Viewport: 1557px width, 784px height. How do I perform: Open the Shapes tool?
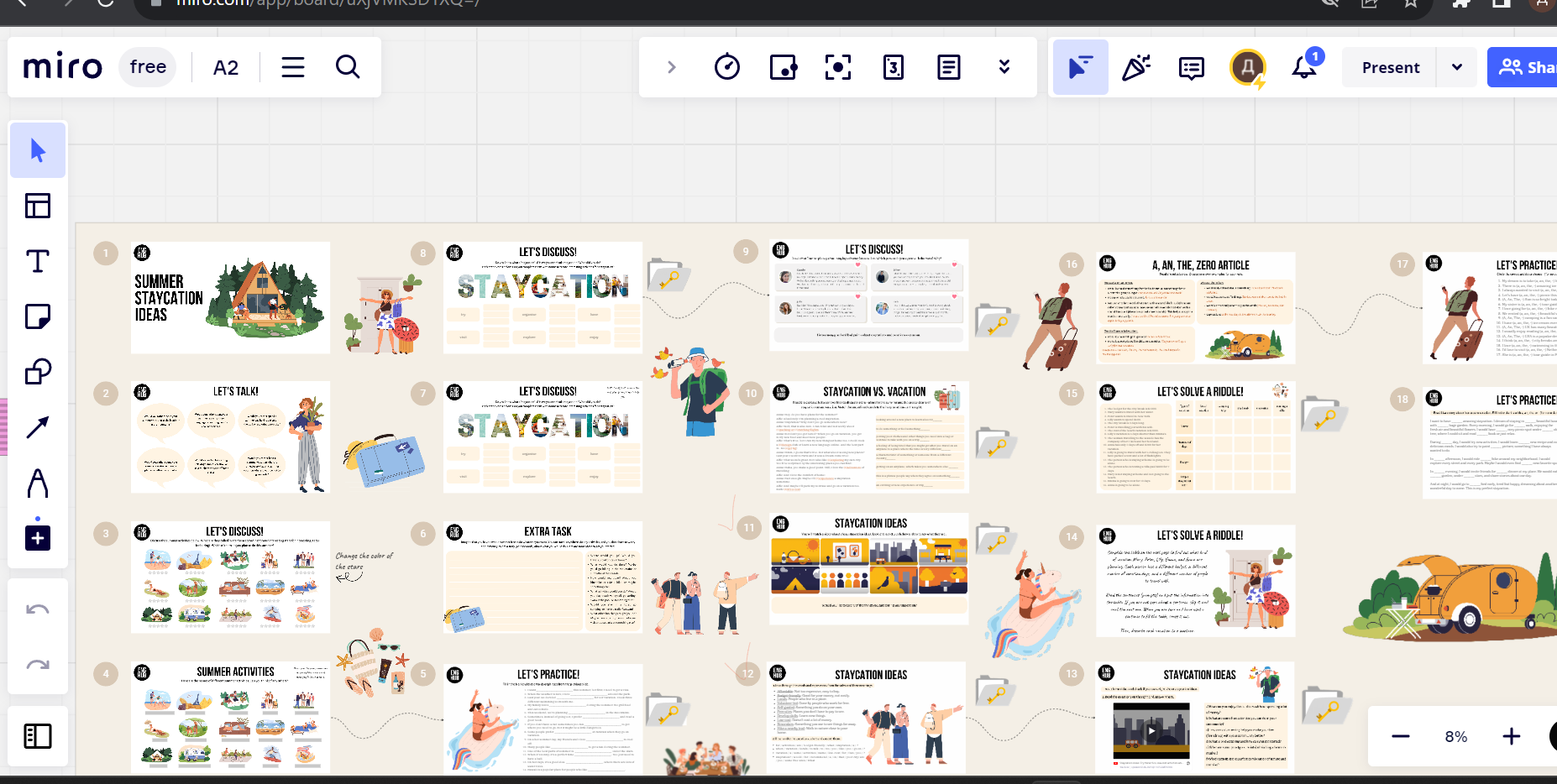[x=38, y=372]
